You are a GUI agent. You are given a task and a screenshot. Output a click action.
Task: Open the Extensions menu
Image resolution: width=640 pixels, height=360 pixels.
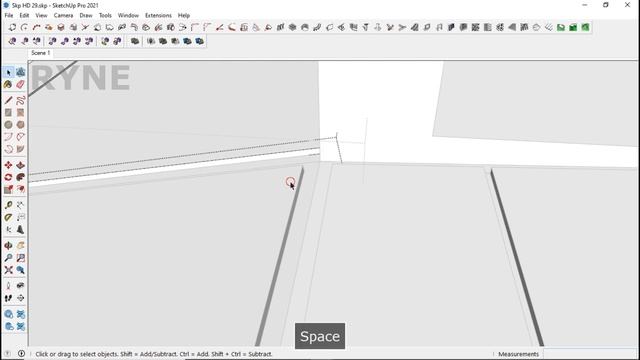coord(158,16)
